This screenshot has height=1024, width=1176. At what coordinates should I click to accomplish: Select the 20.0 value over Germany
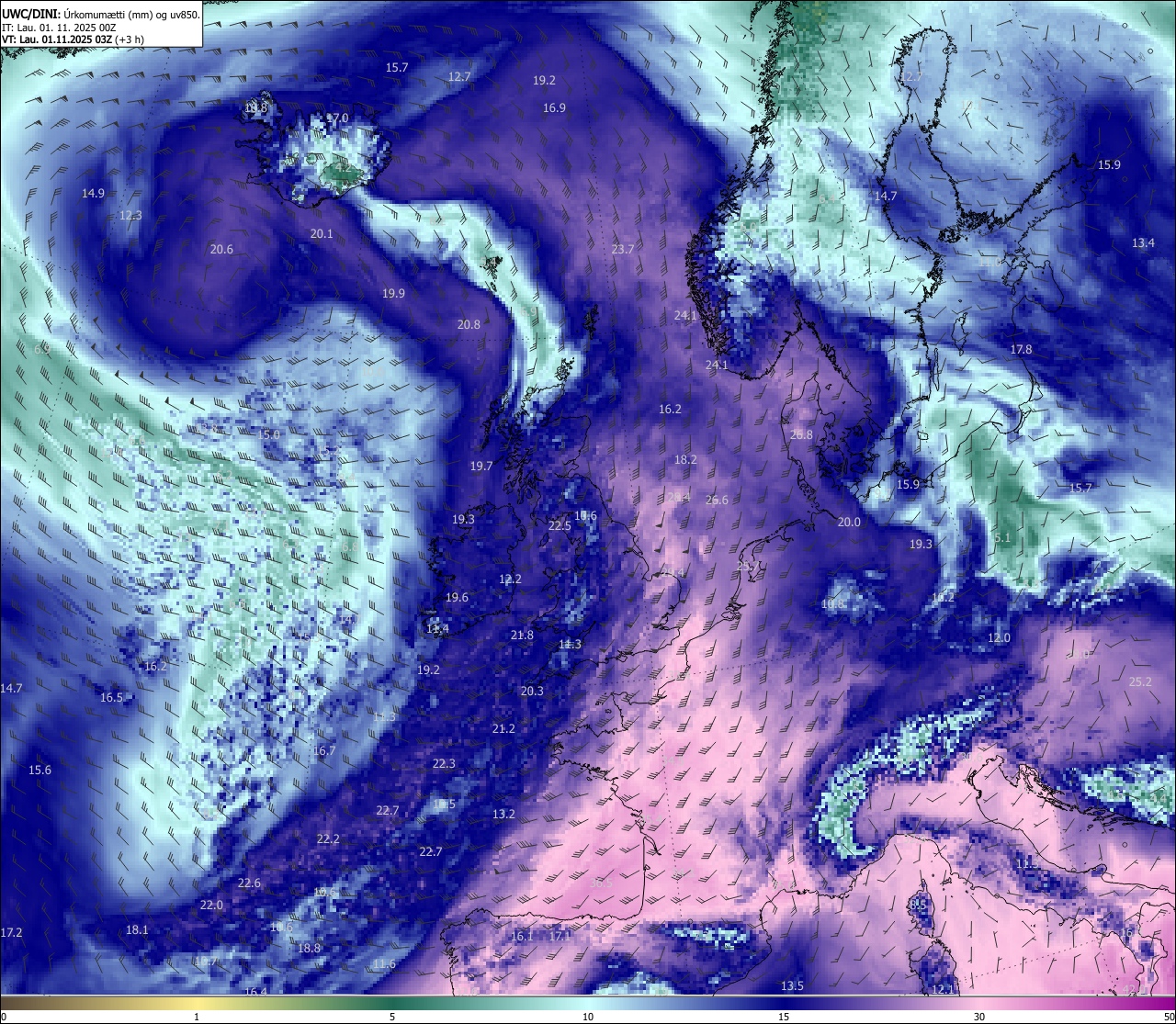click(849, 522)
